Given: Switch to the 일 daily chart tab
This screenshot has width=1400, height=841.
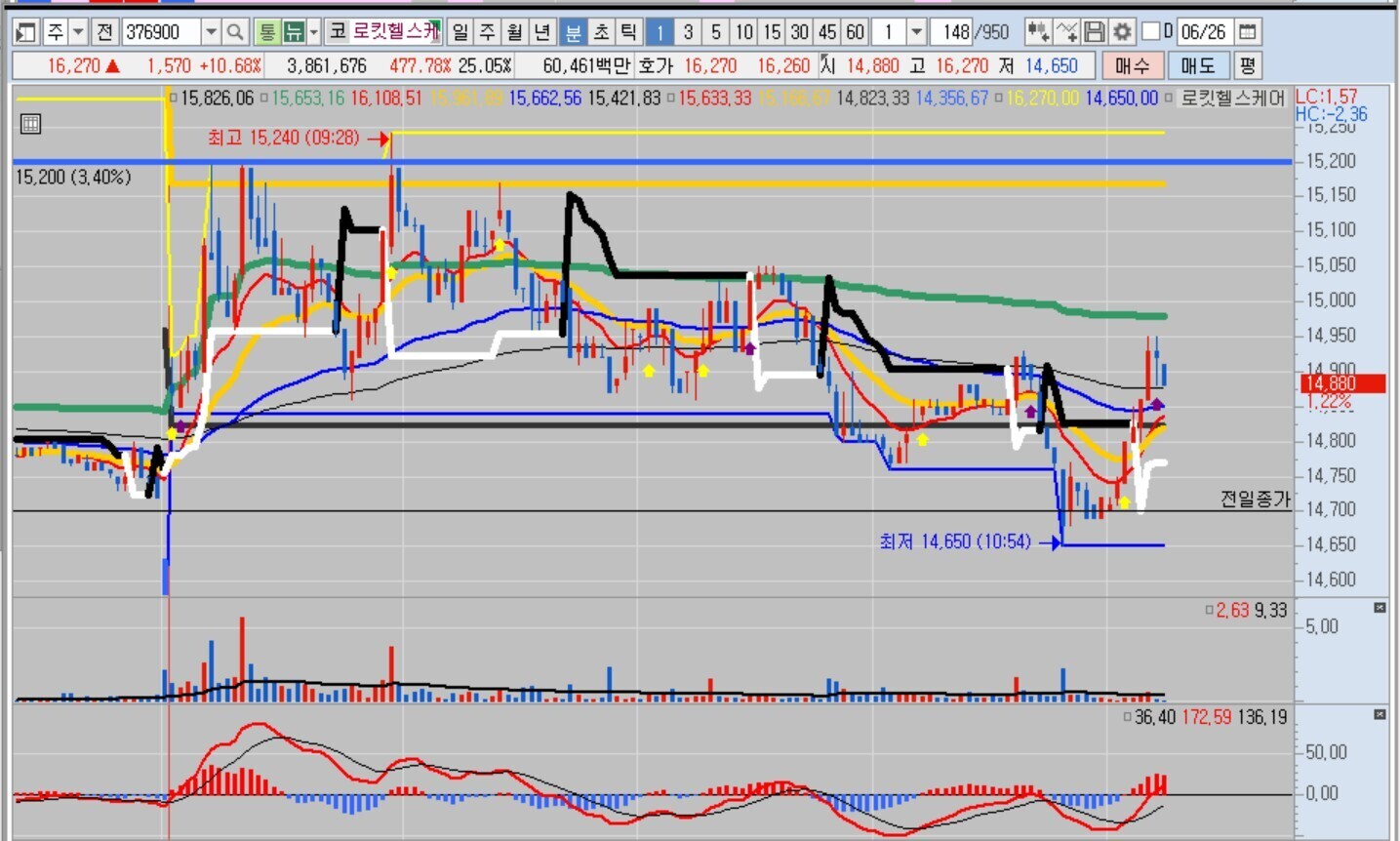Looking at the screenshot, I should point(460,32).
